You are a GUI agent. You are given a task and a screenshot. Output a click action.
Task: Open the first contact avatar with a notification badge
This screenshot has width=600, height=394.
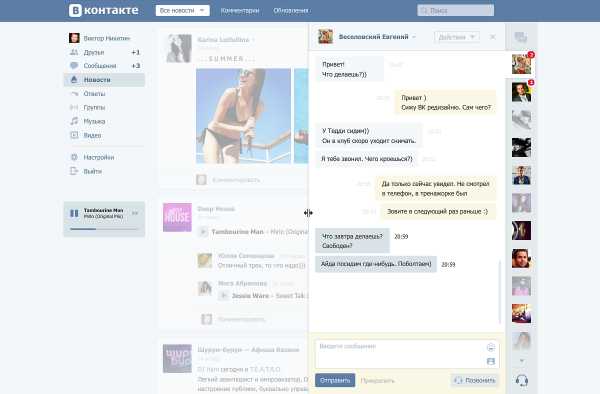(x=522, y=64)
